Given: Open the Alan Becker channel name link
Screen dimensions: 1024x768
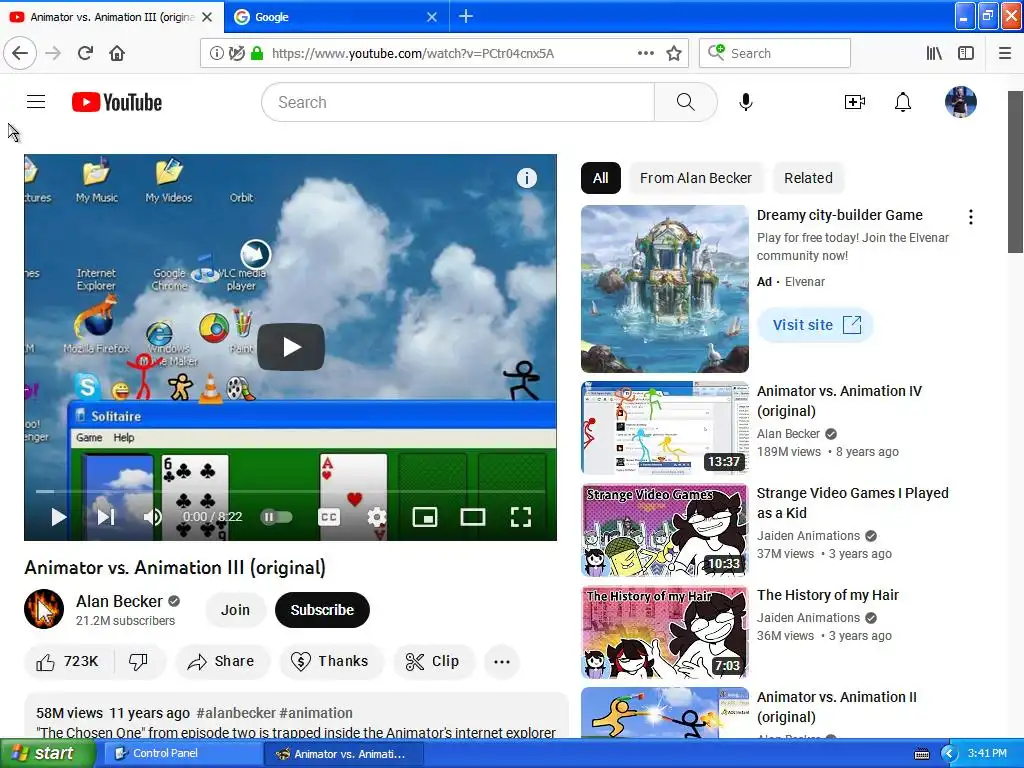Looking at the screenshot, I should tap(119, 601).
